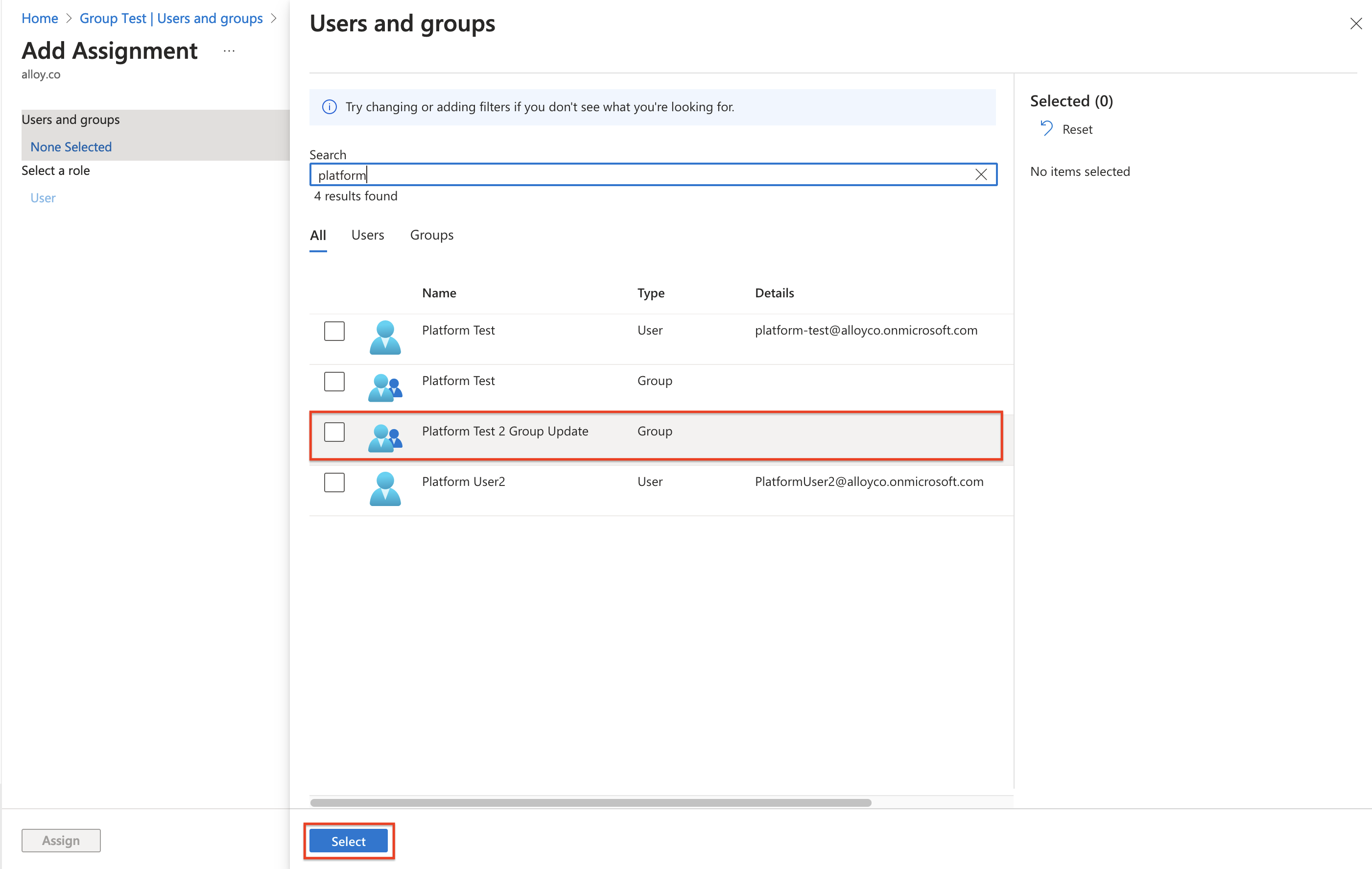Click the Platform Test group avatar icon
This screenshot has height=869, width=1372.
point(385,387)
